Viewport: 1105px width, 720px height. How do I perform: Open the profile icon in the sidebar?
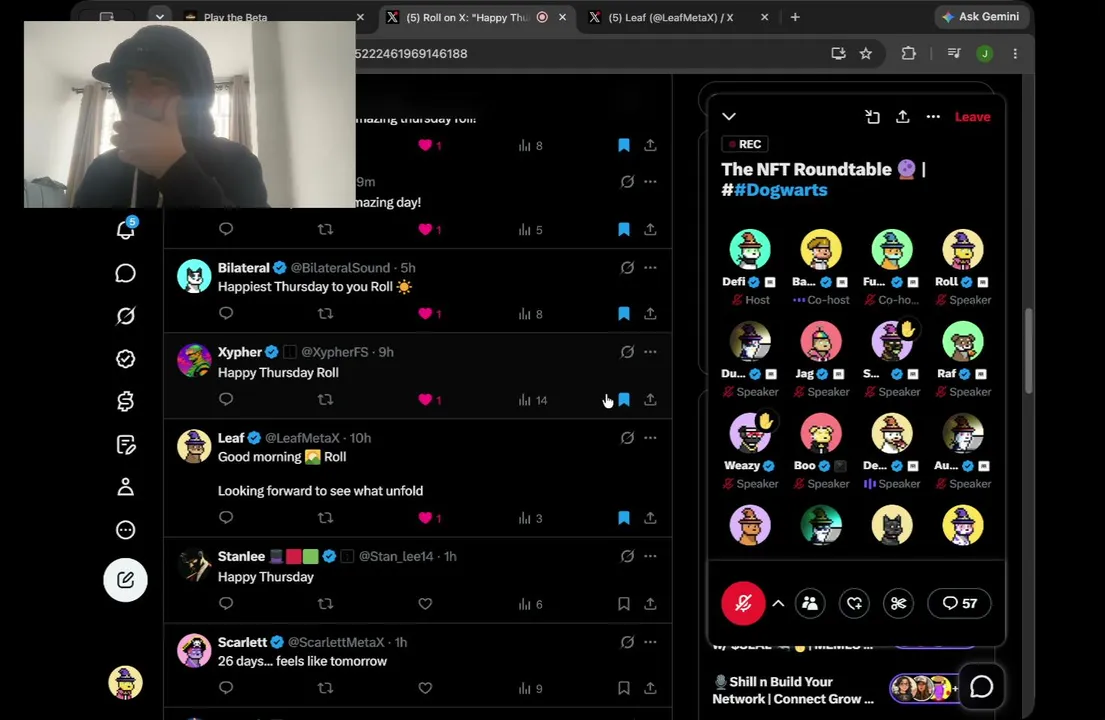pyautogui.click(x=125, y=487)
